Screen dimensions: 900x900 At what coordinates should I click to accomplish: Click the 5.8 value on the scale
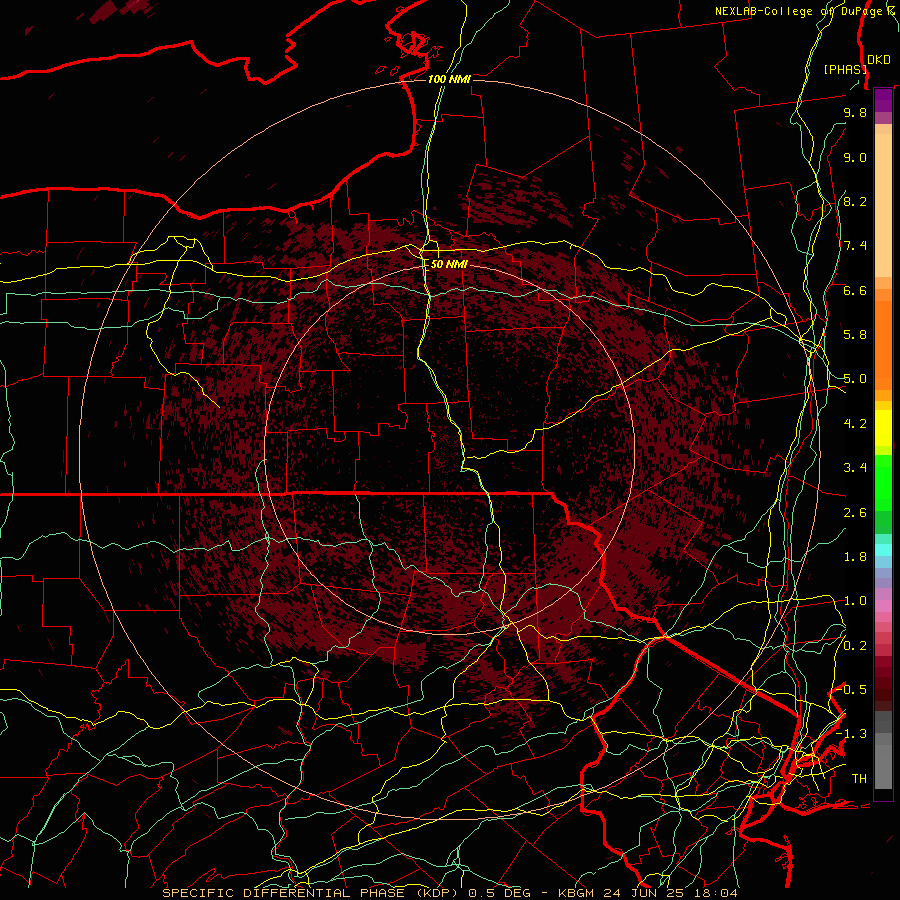855,335
